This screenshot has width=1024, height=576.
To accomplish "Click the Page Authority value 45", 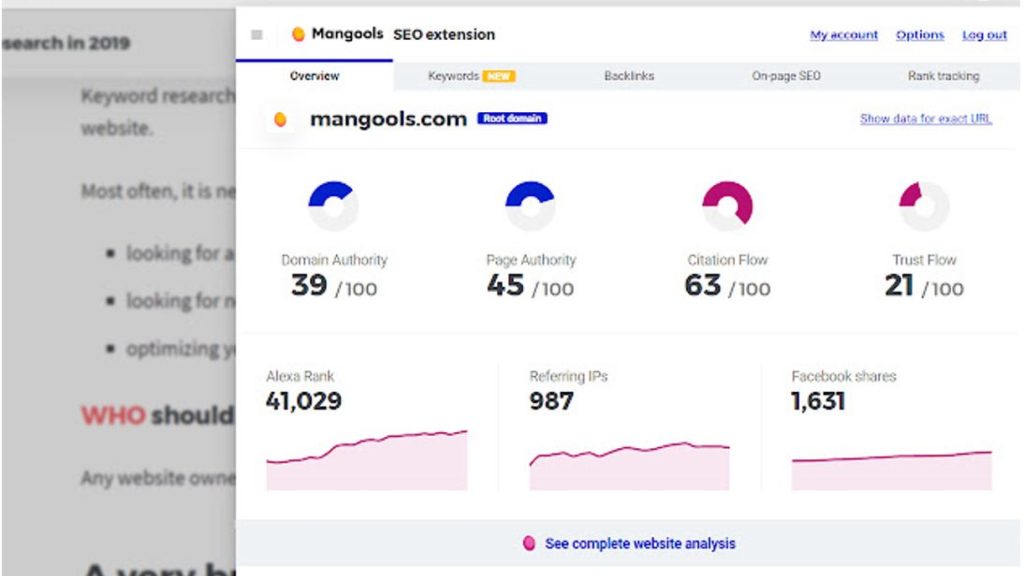I will (505, 285).
